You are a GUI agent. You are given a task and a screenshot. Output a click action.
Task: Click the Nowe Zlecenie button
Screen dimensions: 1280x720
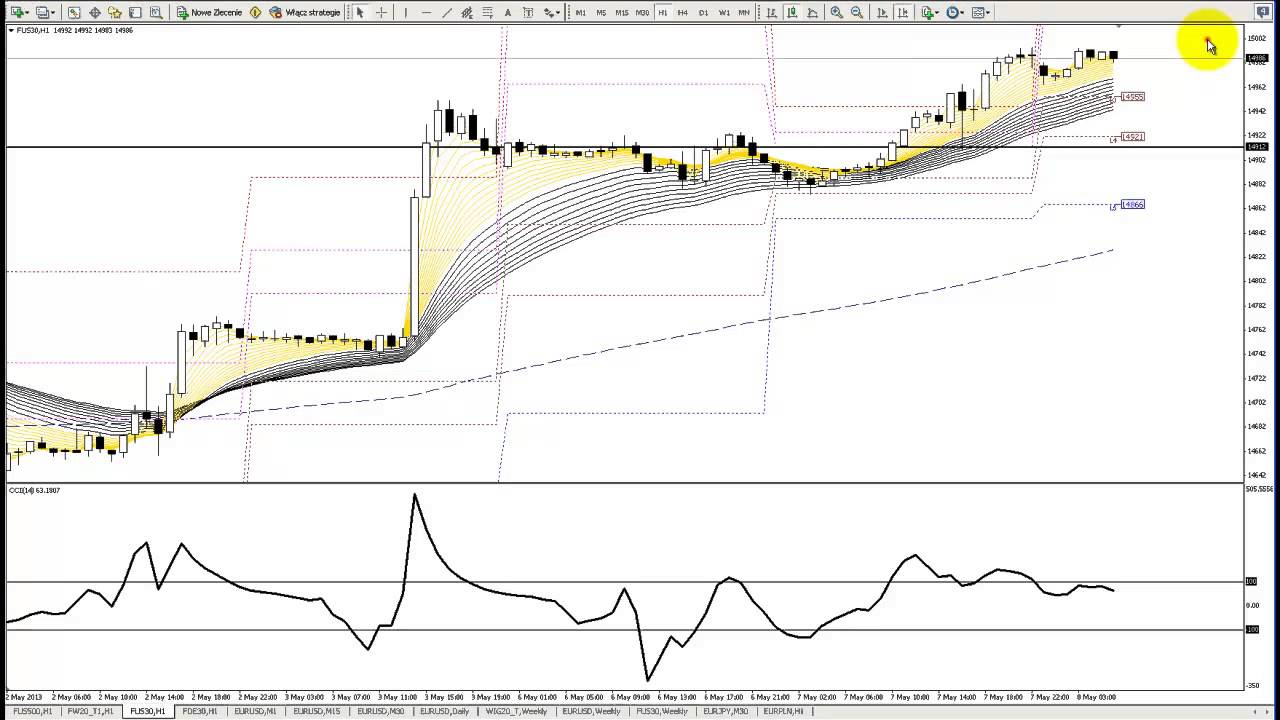(209, 12)
